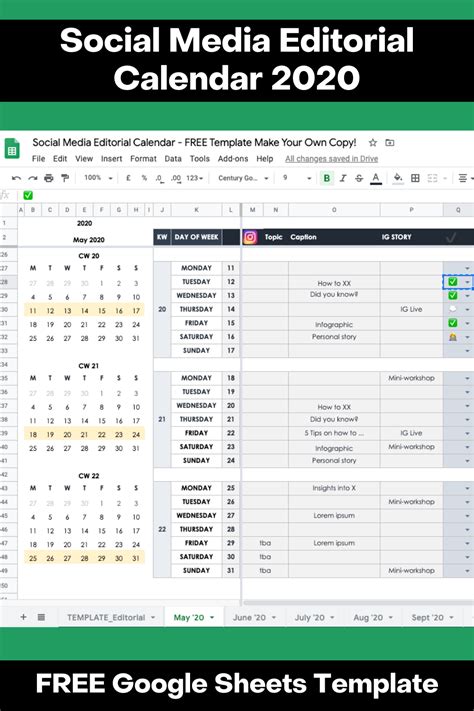This screenshot has width=474, height=711.
Task: Format as currency with pound icon
Action: 128,178
